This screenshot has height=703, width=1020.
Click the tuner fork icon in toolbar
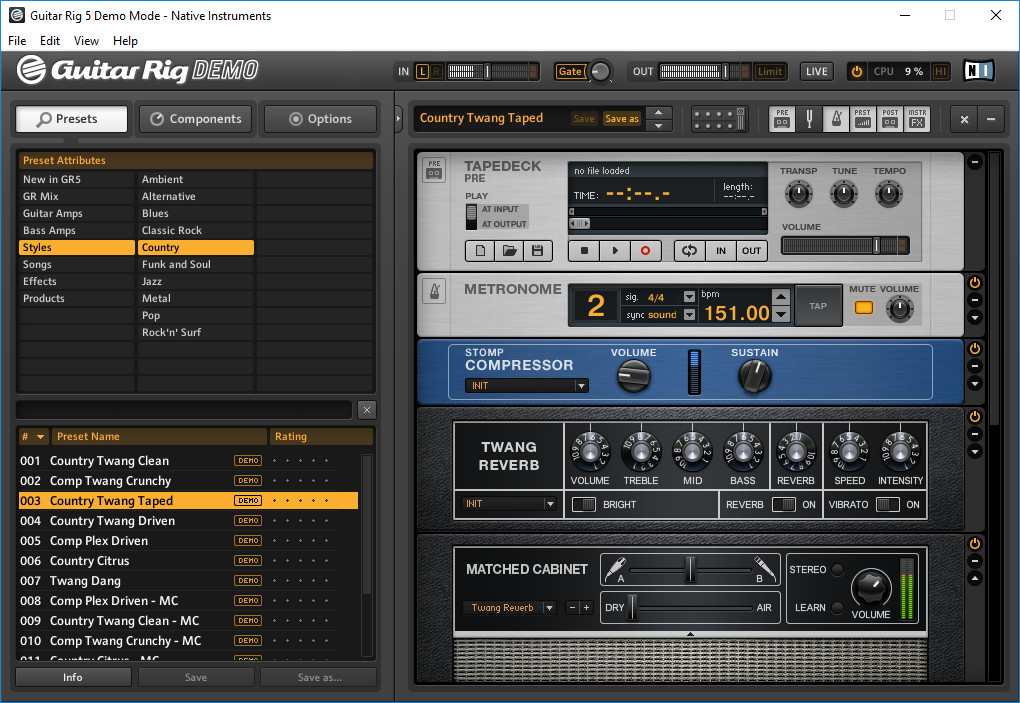809,119
